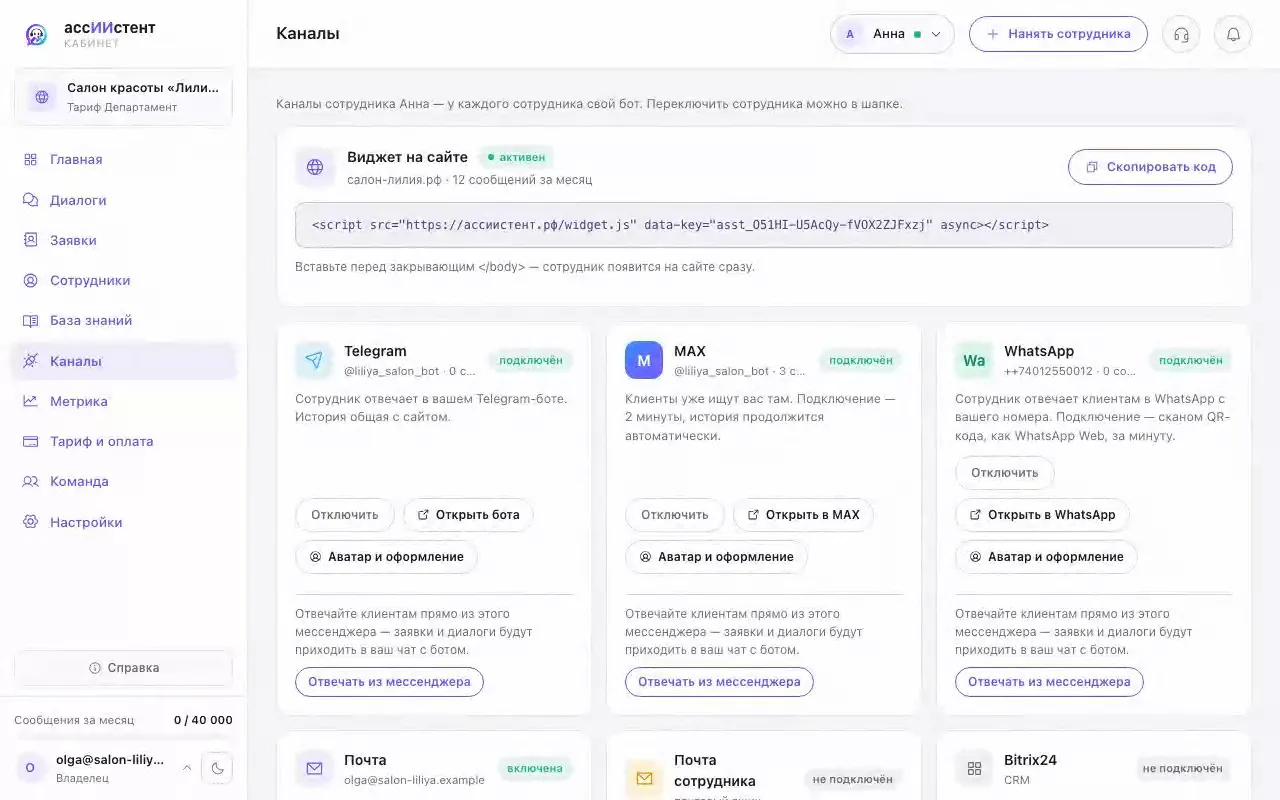Click Отвечать из мессенджера under WhatsApp
This screenshot has height=800, width=1280.
coord(1049,682)
